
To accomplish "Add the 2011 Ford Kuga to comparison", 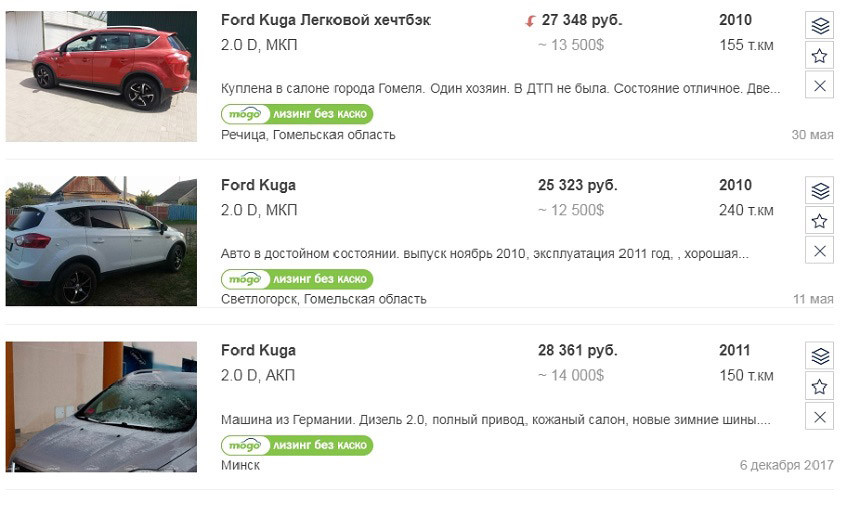I will [820, 356].
